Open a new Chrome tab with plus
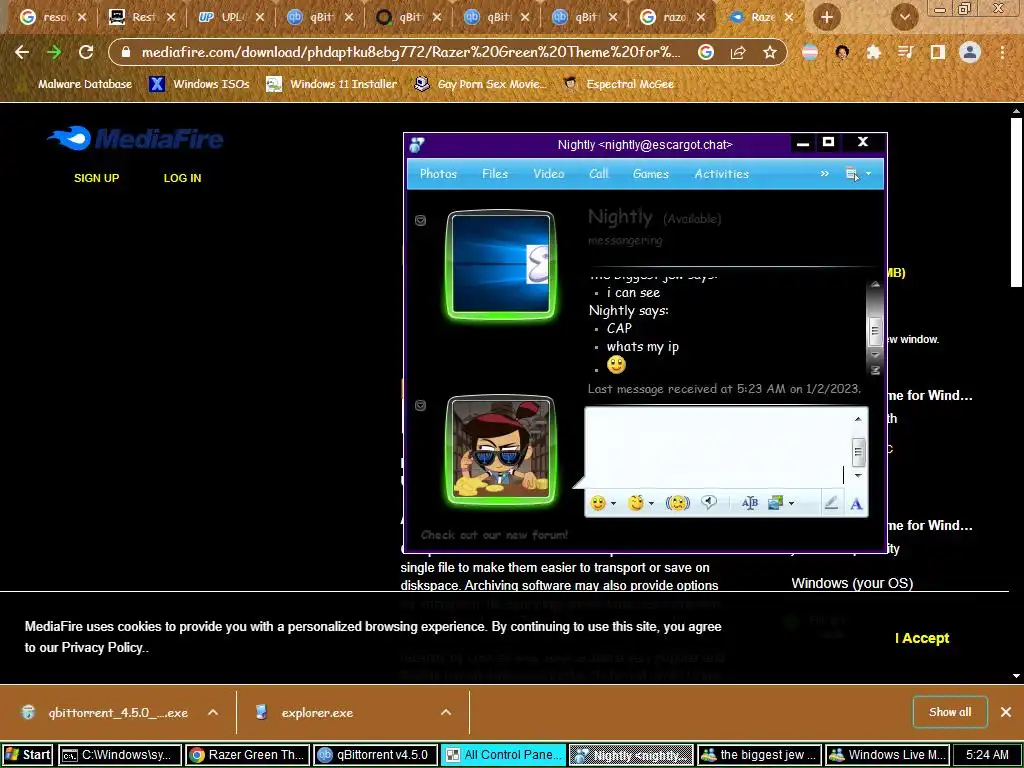 click(826, 18)
